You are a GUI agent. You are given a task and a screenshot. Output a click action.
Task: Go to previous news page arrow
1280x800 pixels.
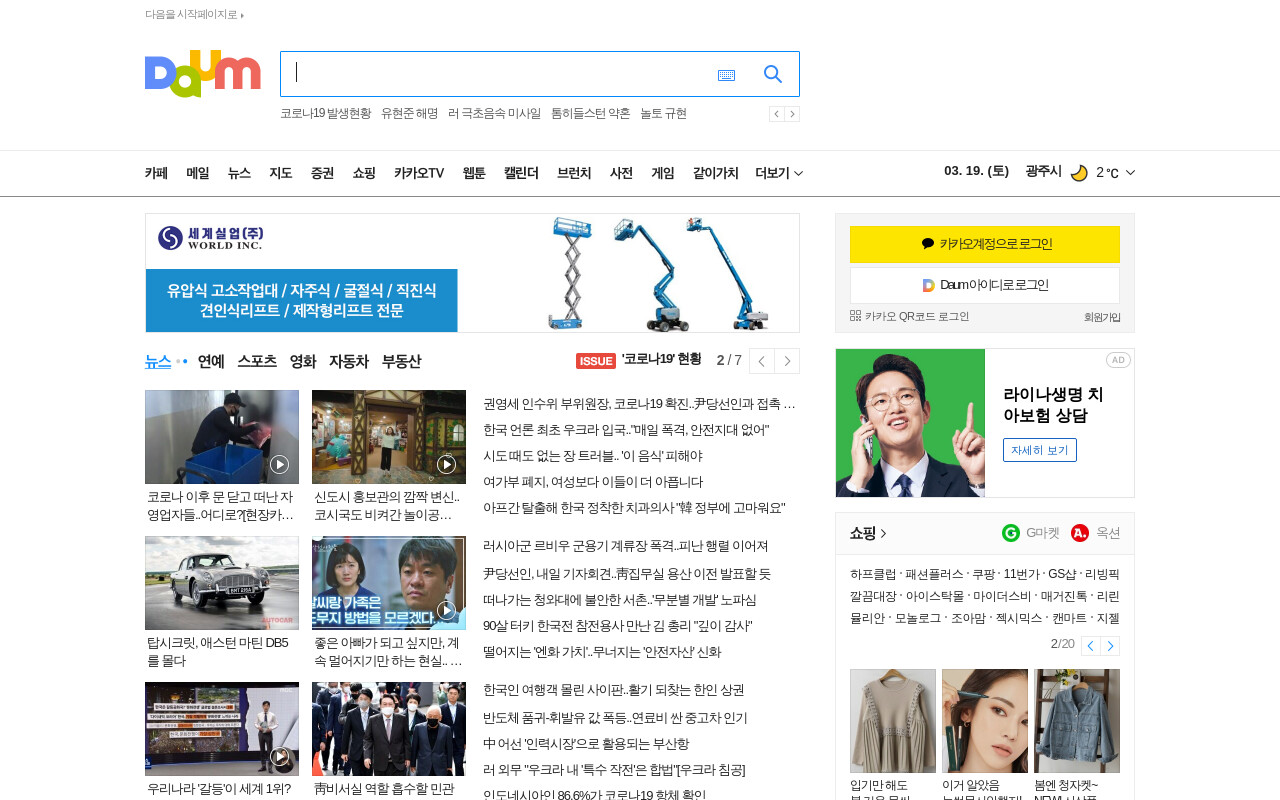(762, 361)
